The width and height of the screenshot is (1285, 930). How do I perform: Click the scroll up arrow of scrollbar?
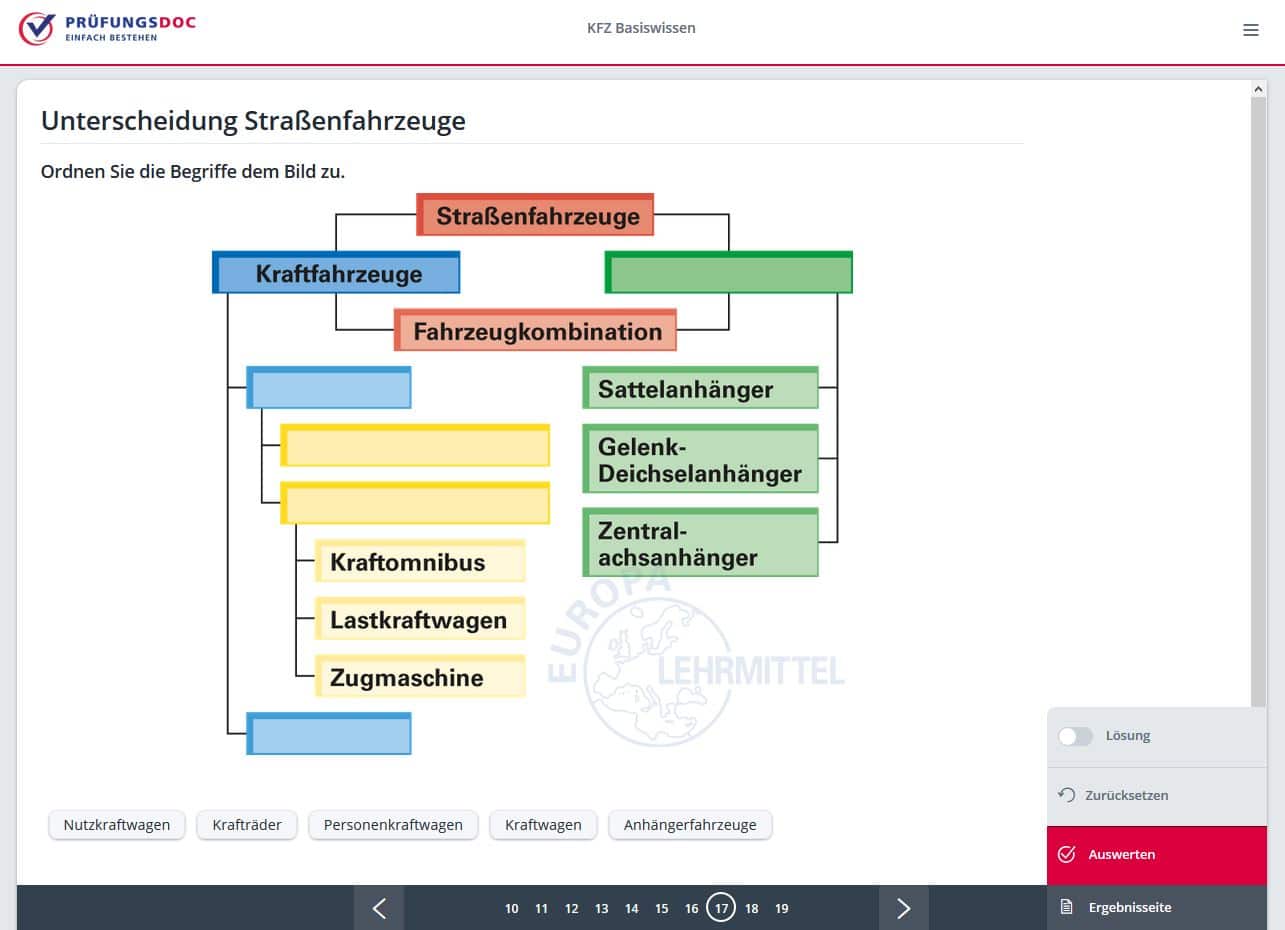point(1258,89)
